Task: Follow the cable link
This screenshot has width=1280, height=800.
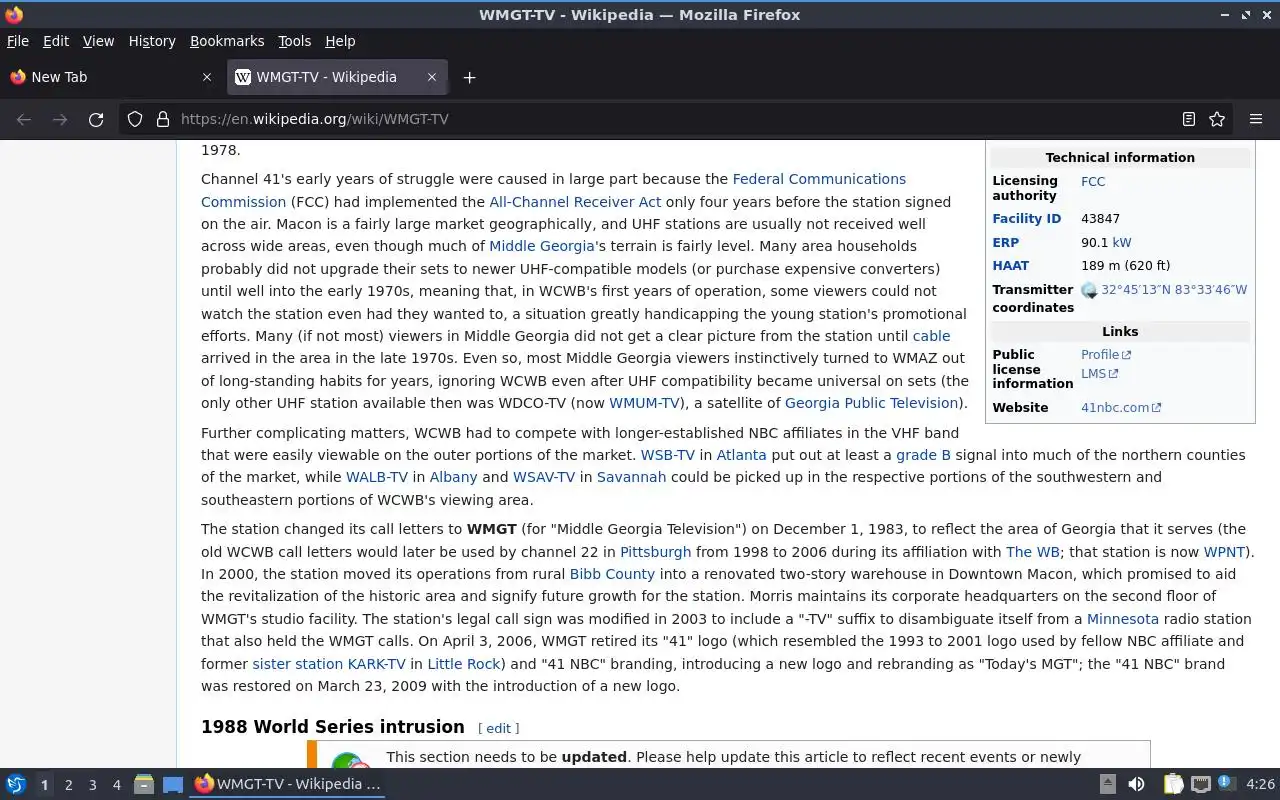Action: tap(931, 336)
